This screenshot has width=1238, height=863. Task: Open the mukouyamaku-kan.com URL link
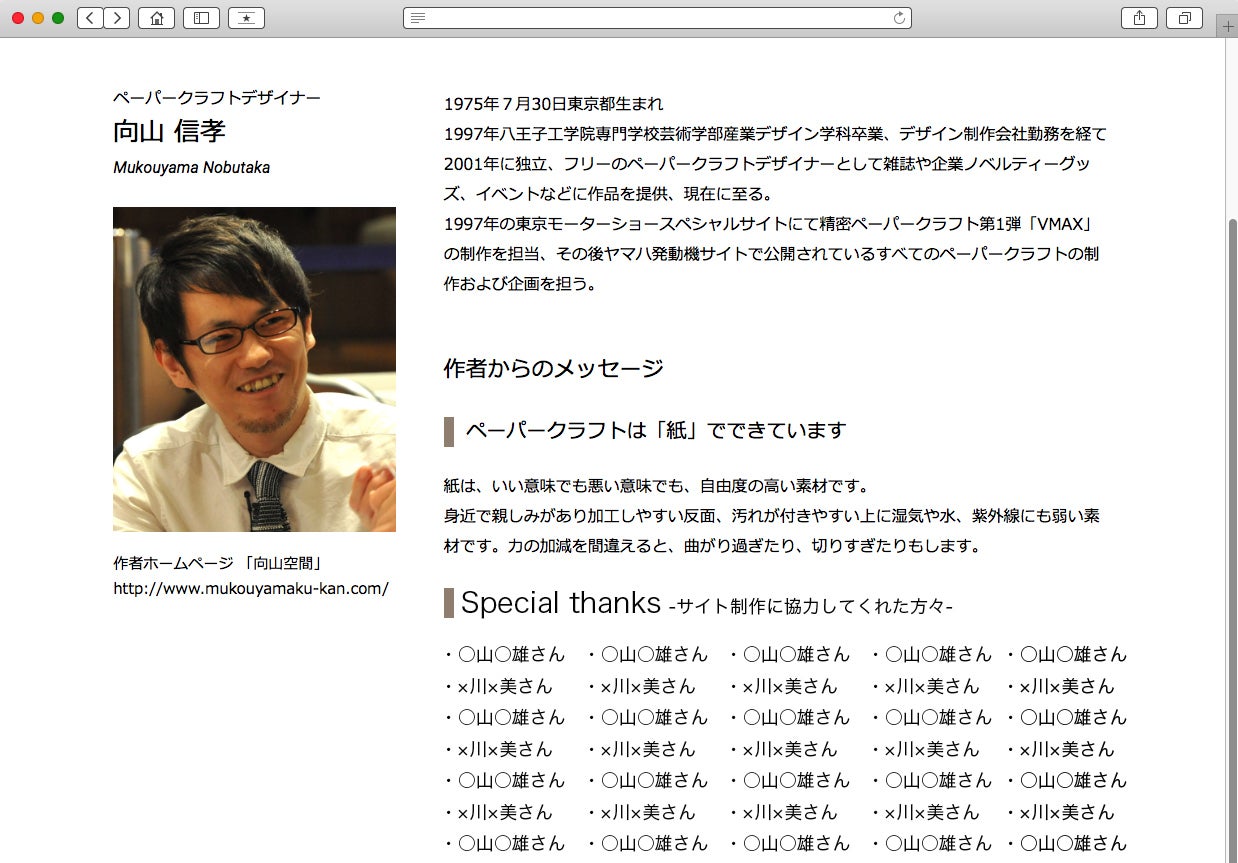pyautogui.click(x=251, y=588)
